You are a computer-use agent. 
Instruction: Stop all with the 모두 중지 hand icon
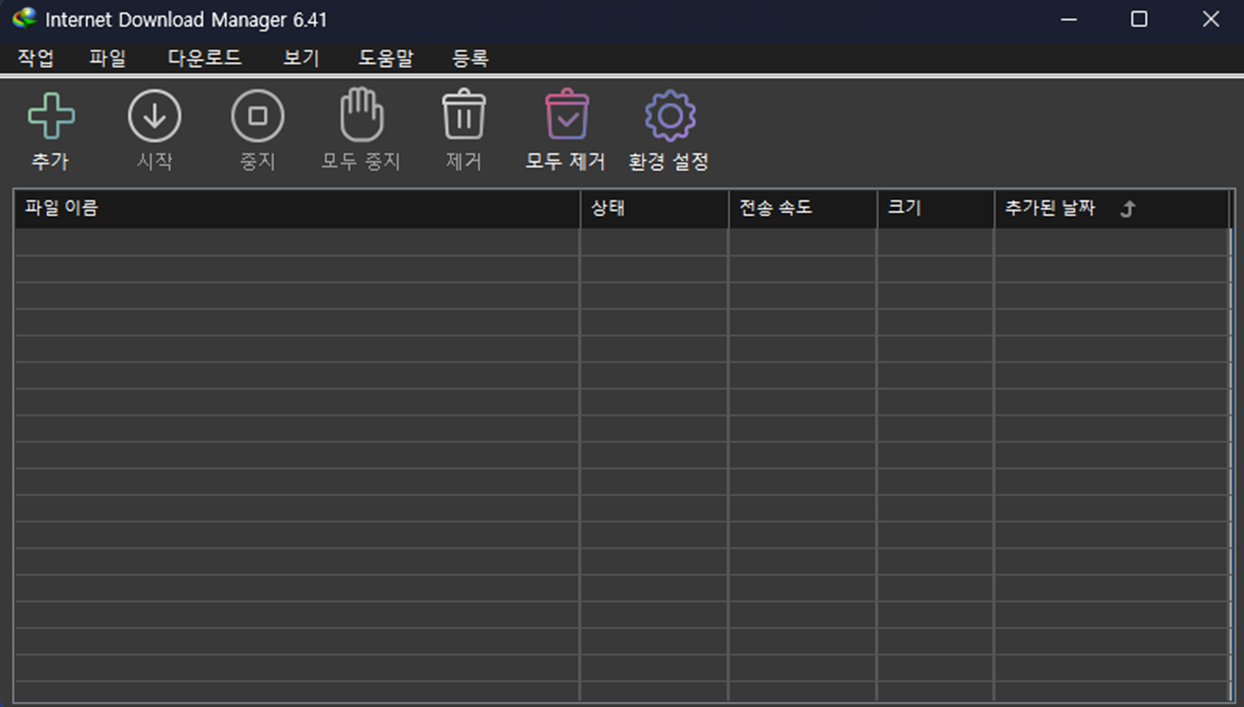click(x=361, y=115)
